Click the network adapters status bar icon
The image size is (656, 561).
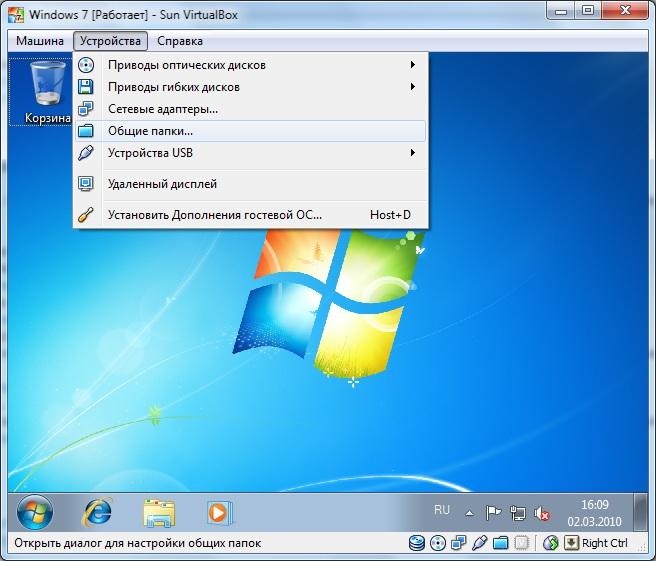click(x=458, y=543)
